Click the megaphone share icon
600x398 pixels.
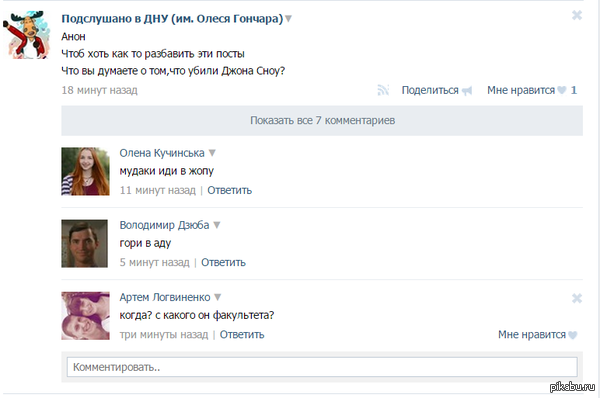467,91
